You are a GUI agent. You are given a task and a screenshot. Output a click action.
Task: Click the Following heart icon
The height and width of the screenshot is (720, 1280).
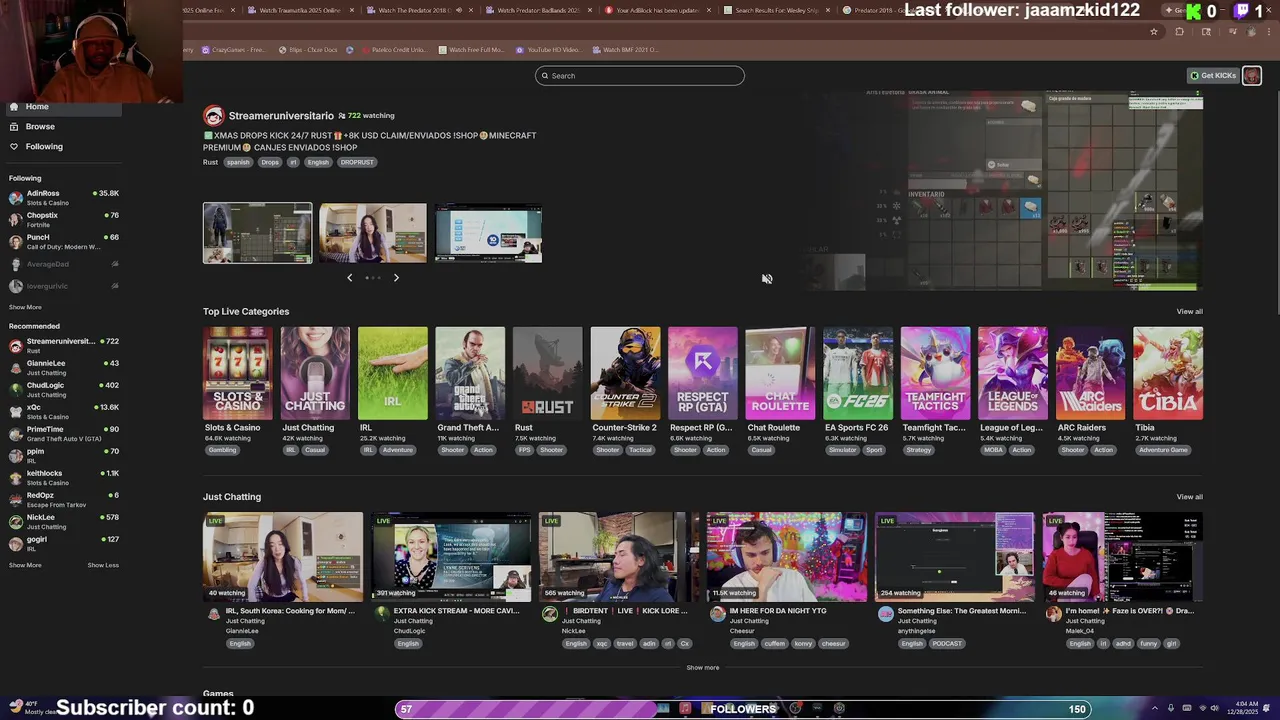[x=14, y=146]
